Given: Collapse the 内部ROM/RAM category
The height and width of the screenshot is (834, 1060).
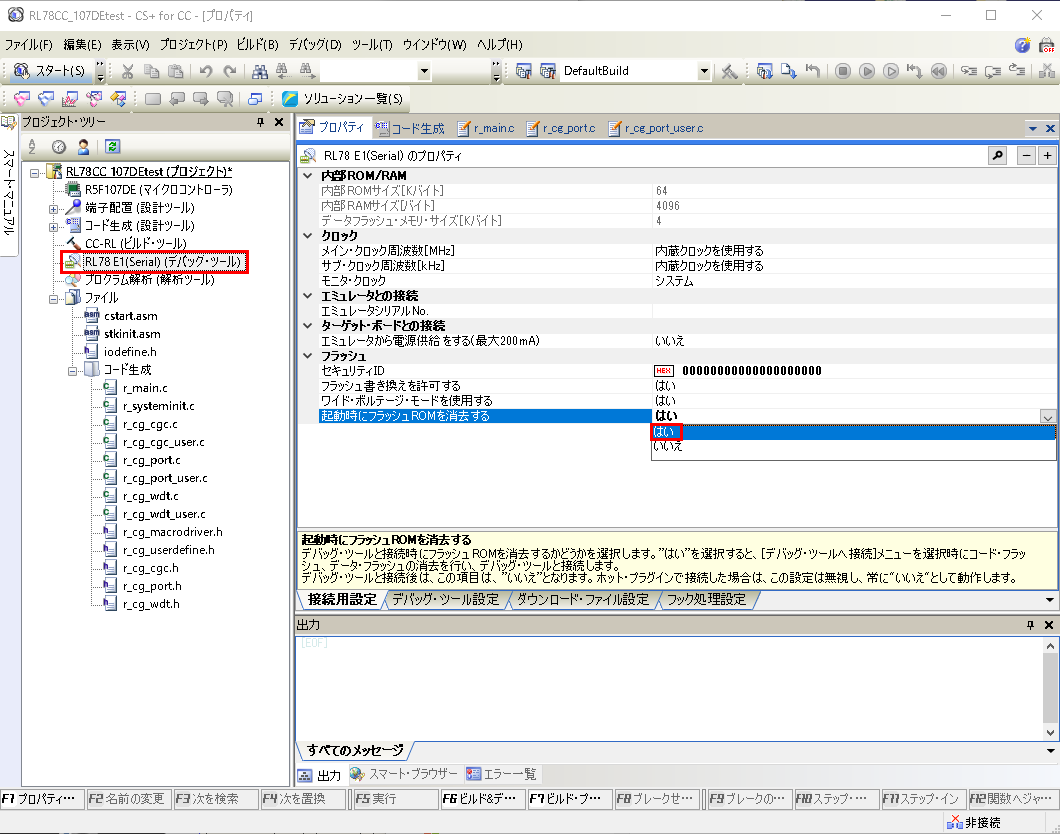Looking at the screenshot, I should pyautogui.click(x=308, y=176).
